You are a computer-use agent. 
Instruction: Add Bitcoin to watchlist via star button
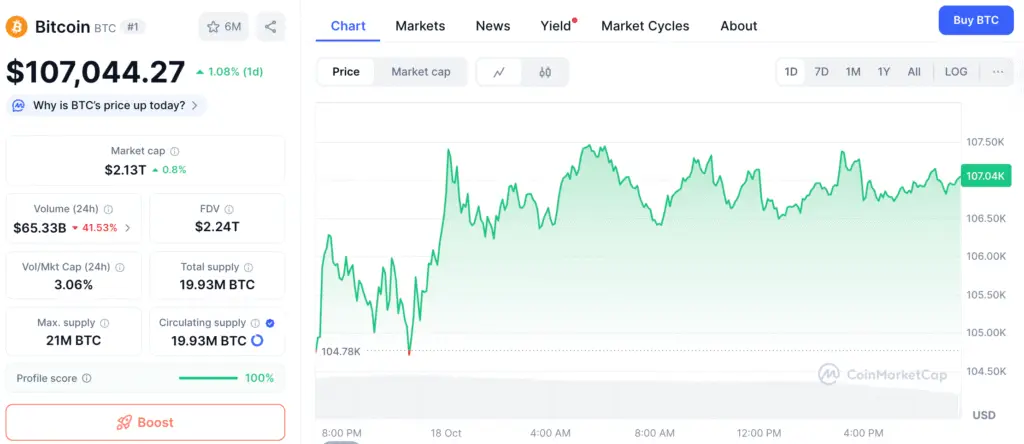(x=223, y=27)
